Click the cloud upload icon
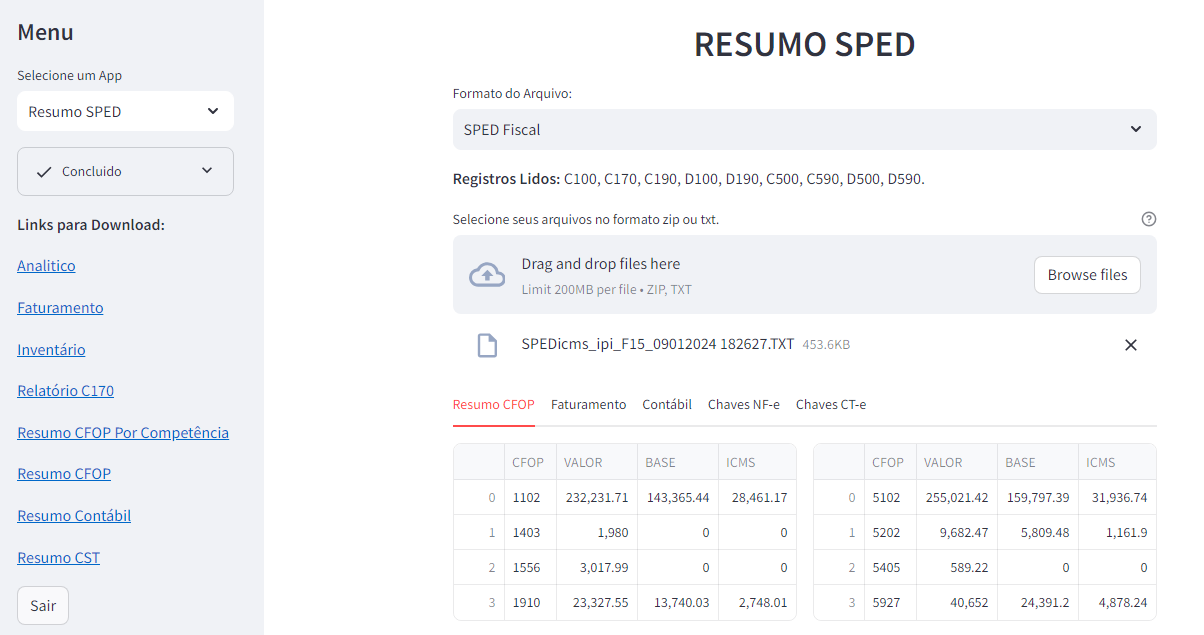 pos(487,275)
